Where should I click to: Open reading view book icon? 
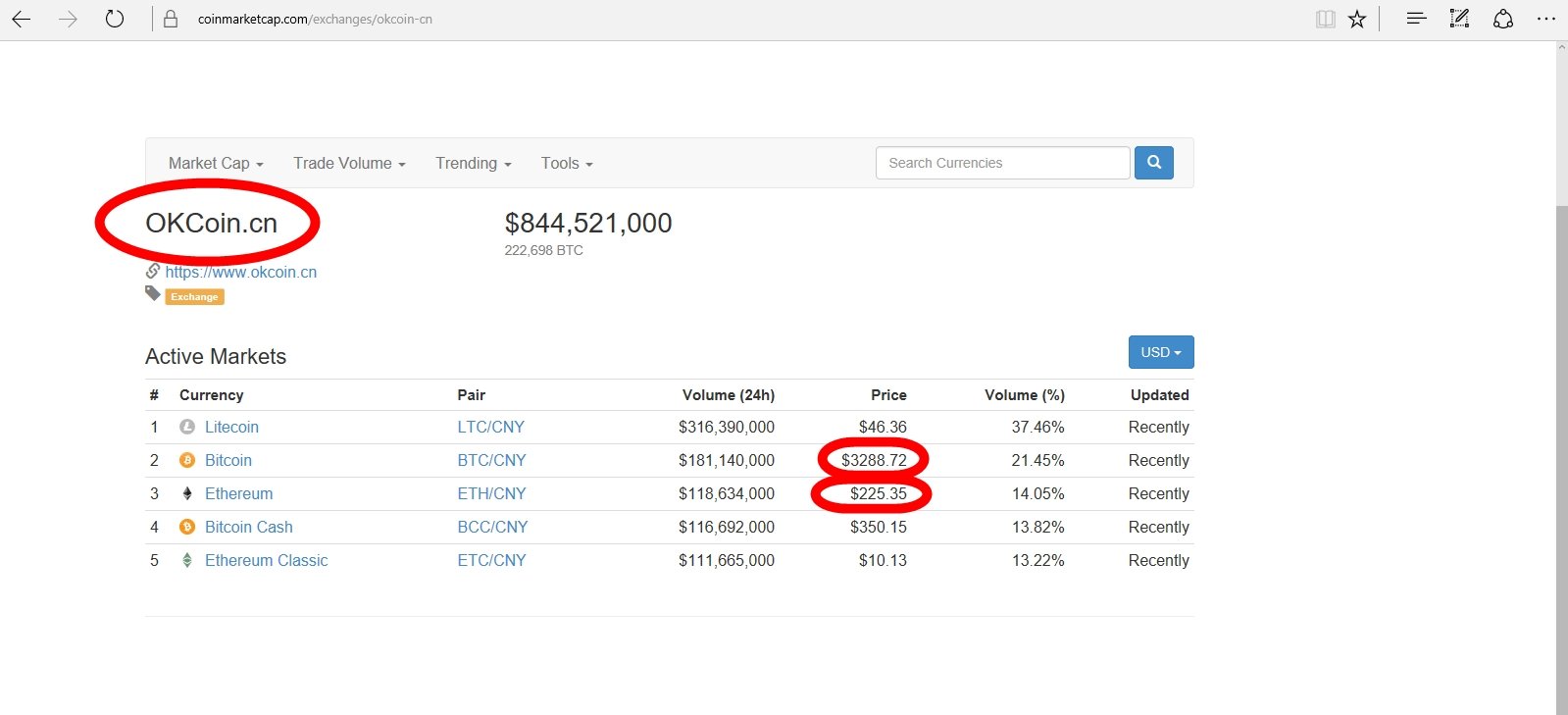pyautogui.click(x=1326, y=19)
